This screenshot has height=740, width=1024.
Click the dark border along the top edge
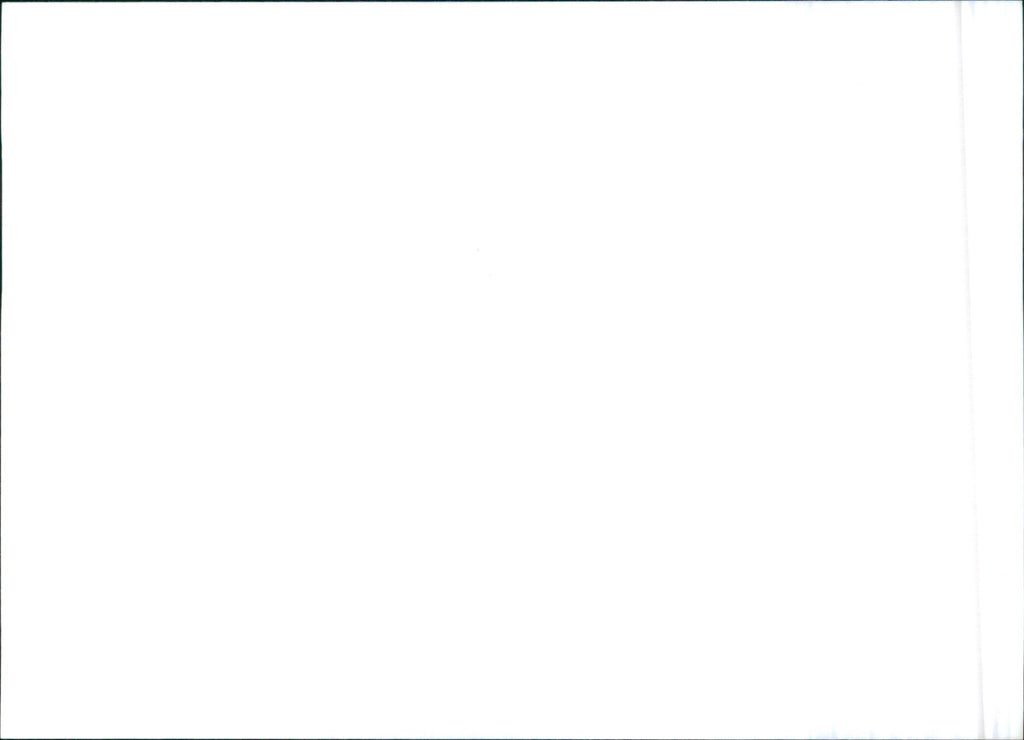pyautogui.click(x=512, y=1)
